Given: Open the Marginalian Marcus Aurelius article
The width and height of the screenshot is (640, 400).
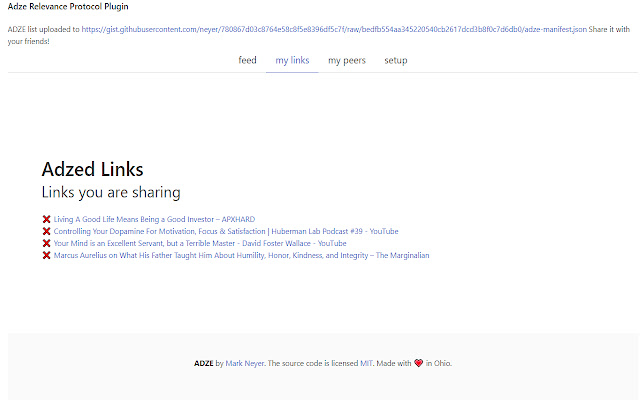Looking at the screenshot, I should point(242,256).
